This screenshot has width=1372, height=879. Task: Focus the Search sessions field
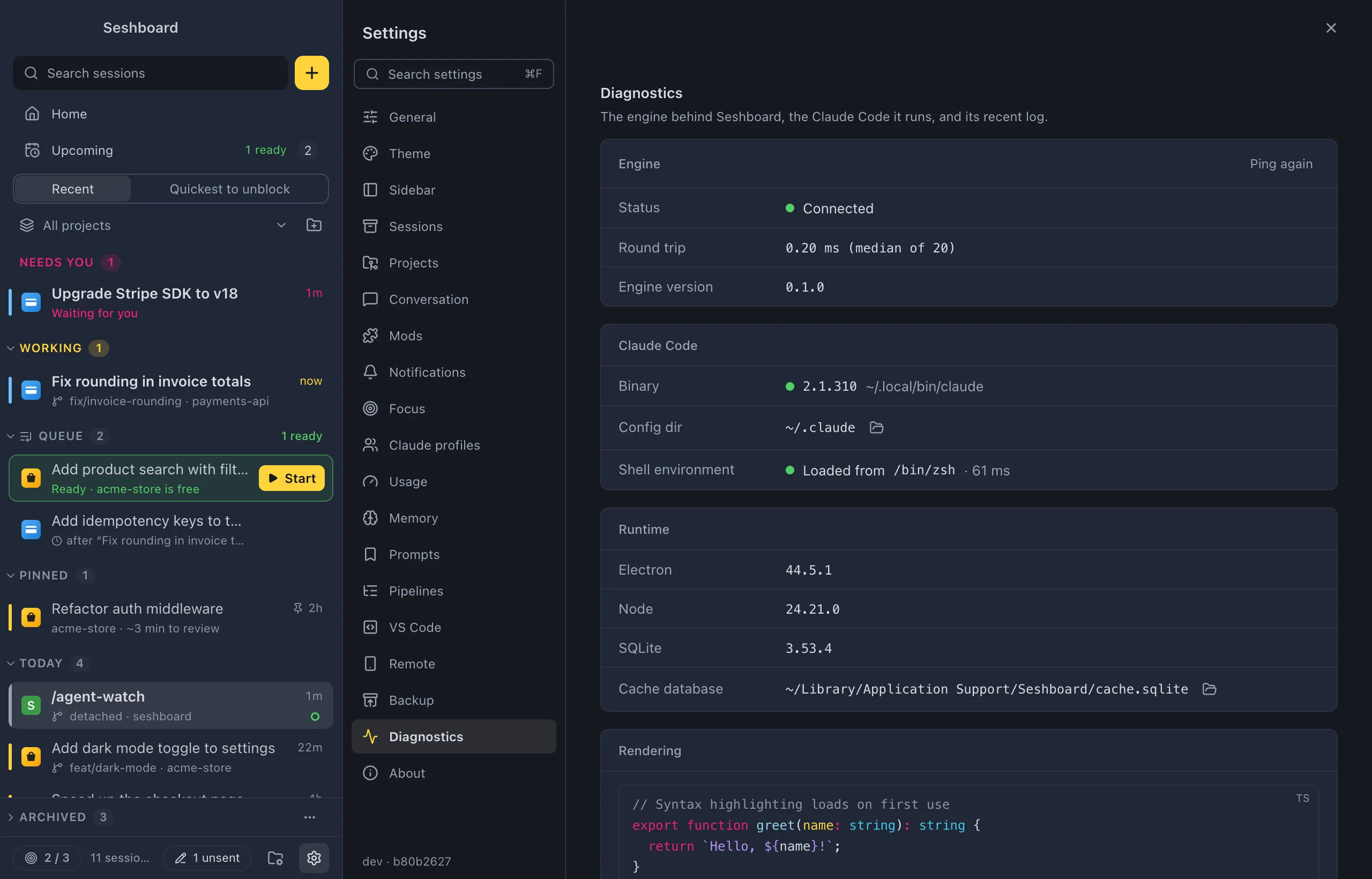click(151, 73)
